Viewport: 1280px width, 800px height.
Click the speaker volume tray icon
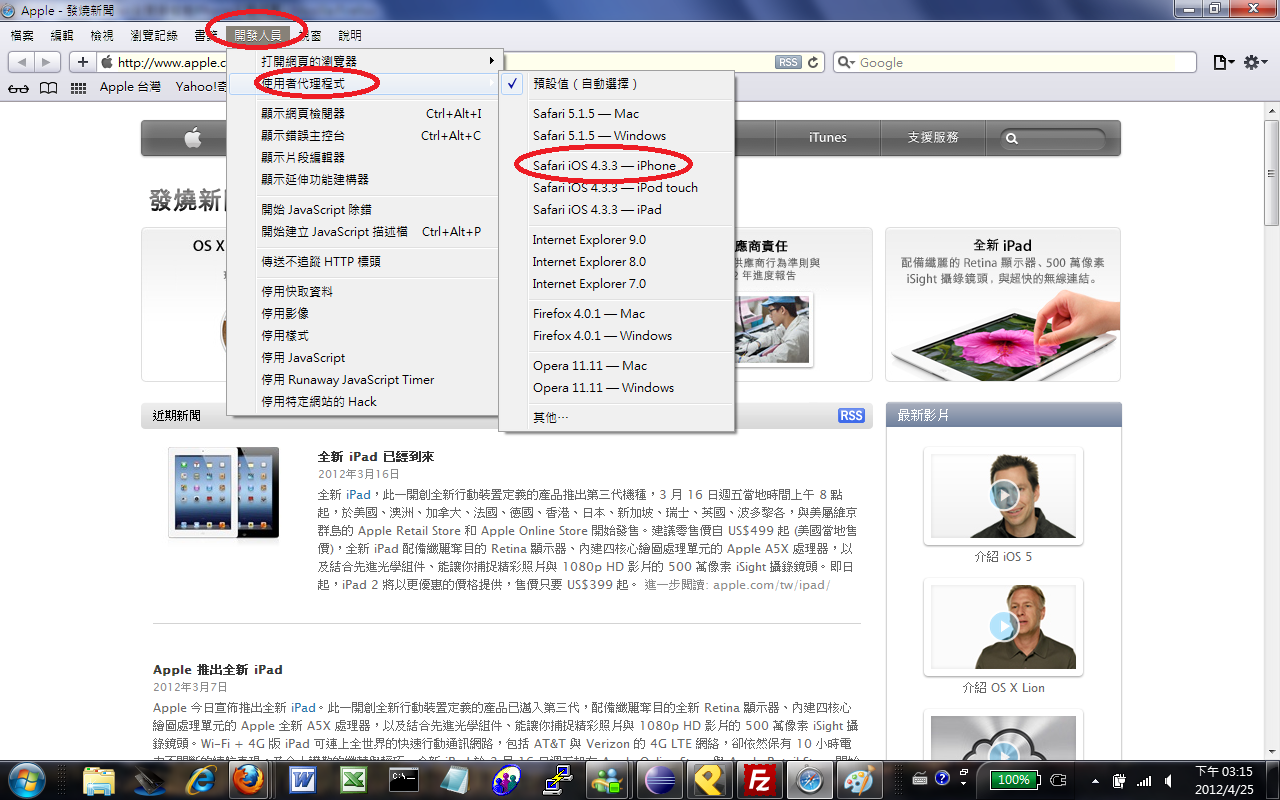pos(1167,780)
